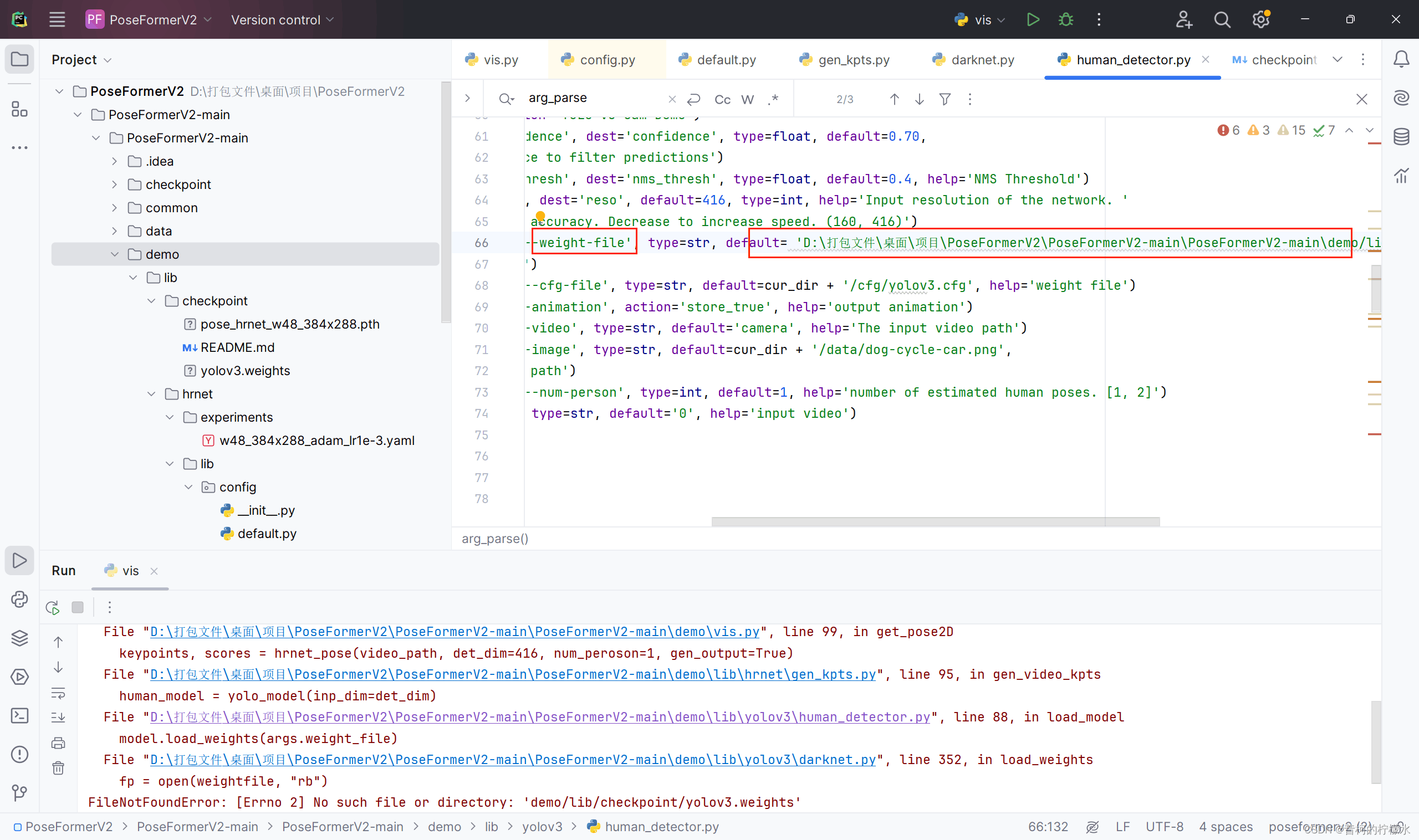Toggle whole Words (W) search option
The image size is (1419, 840).
[747, 100]
